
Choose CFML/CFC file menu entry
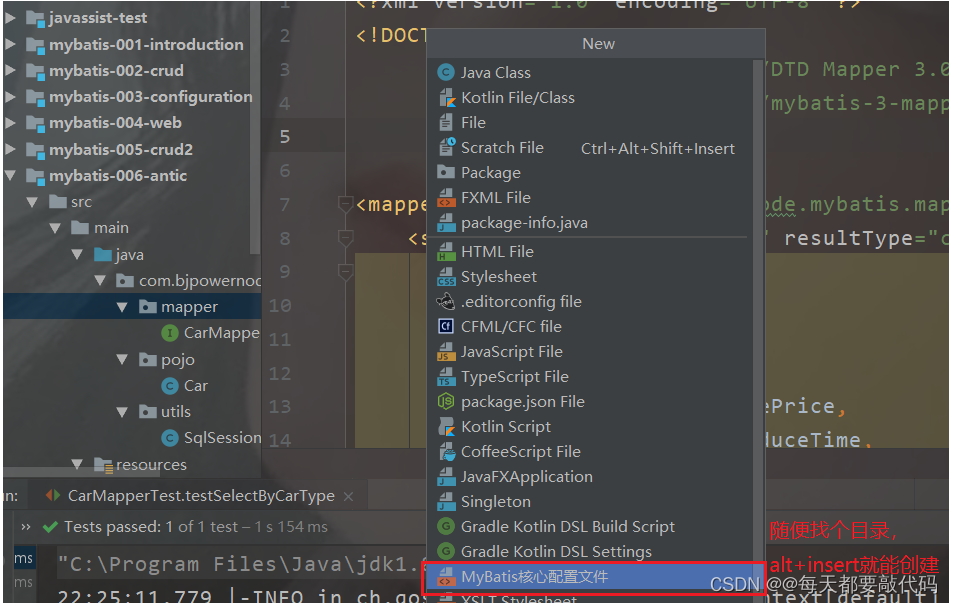click(511, 326)
